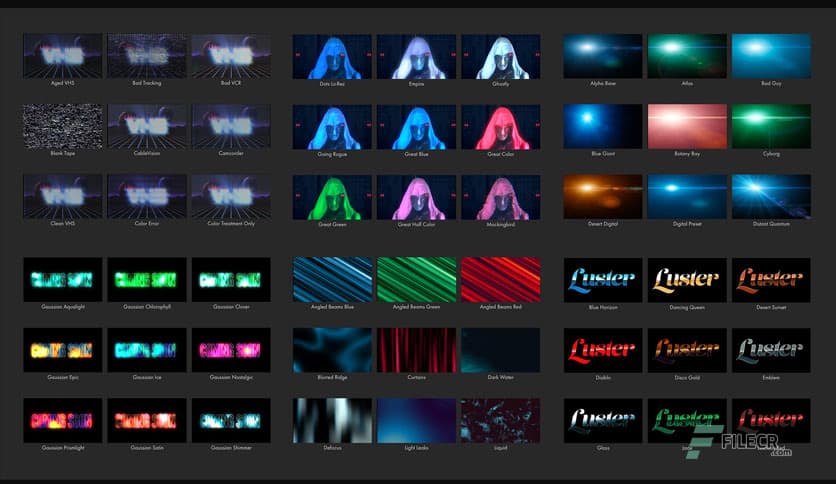Choose the Liquid background thumbnail
836x484 pixels.
click(501, 421)
